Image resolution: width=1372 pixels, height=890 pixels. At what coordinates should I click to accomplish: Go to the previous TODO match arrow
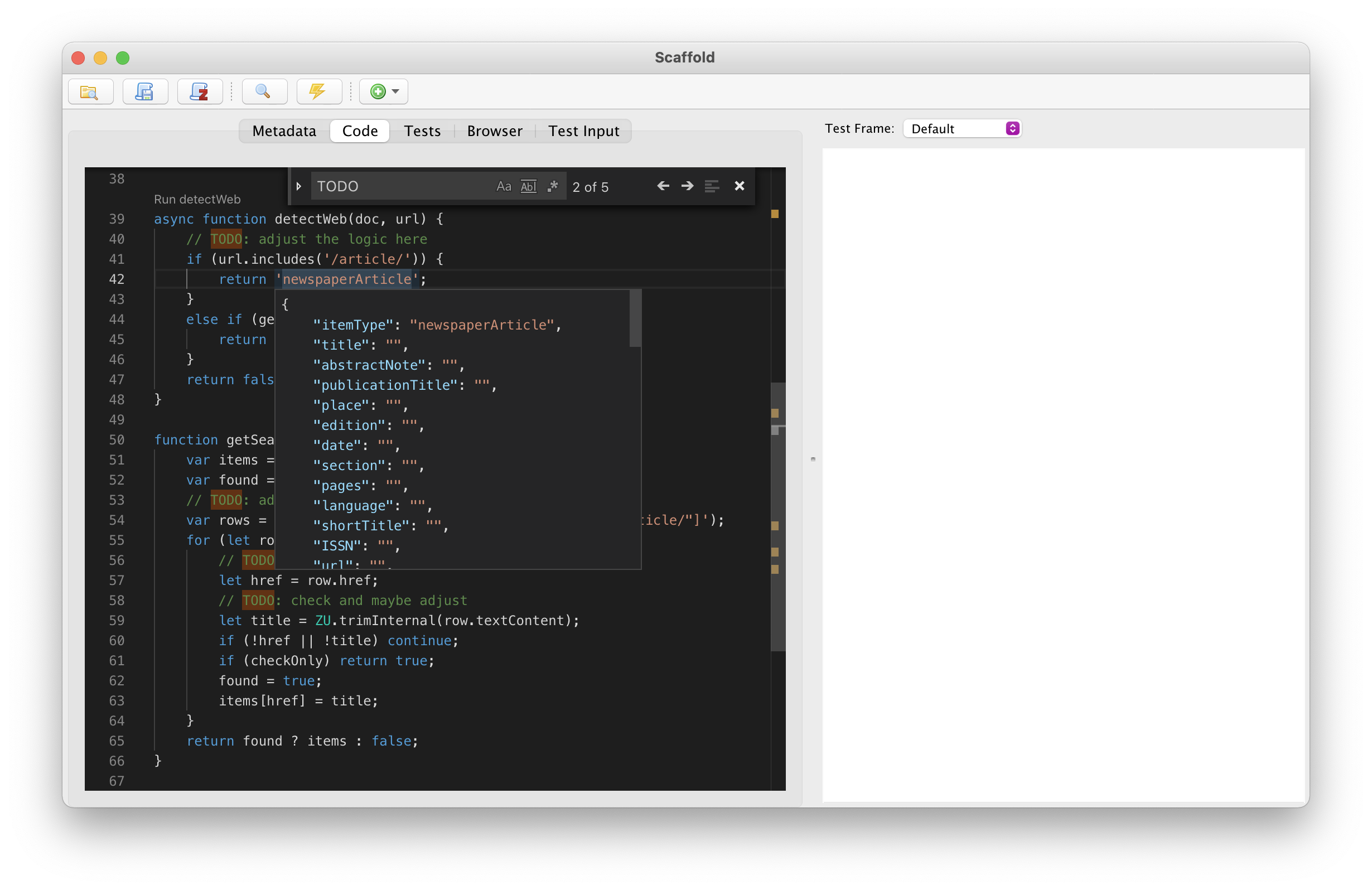663,186
